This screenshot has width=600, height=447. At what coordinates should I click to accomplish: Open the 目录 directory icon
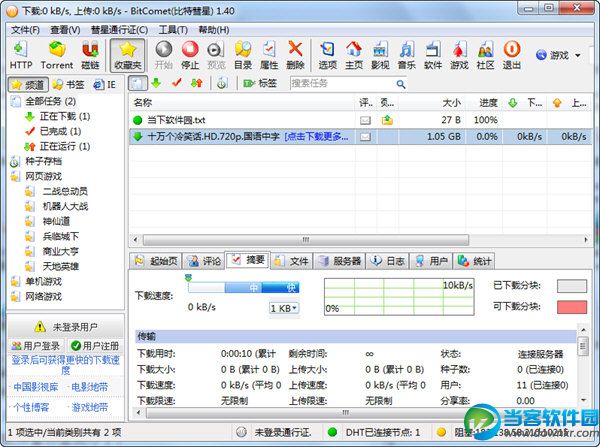(x=243, y=55)
